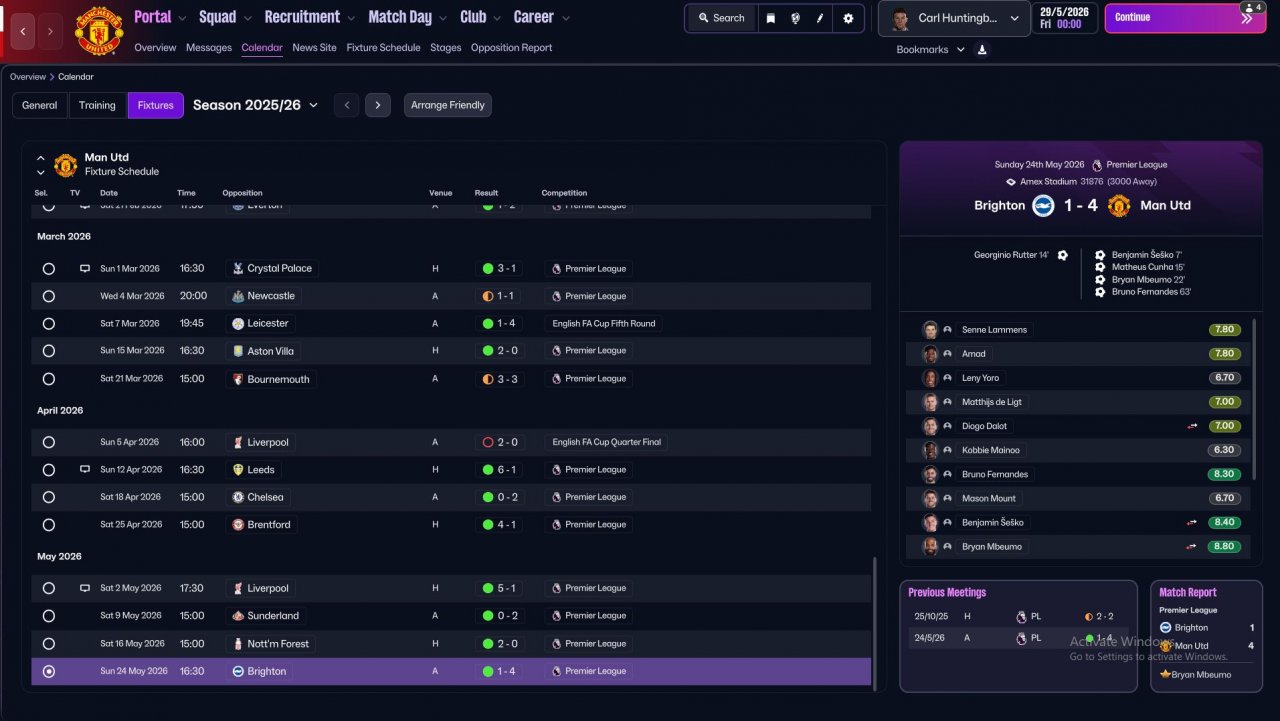Viewport: 1280px width, 721px height.
Task: Select the Sunderland fixture radio button
Action: (x=49, y=616)
